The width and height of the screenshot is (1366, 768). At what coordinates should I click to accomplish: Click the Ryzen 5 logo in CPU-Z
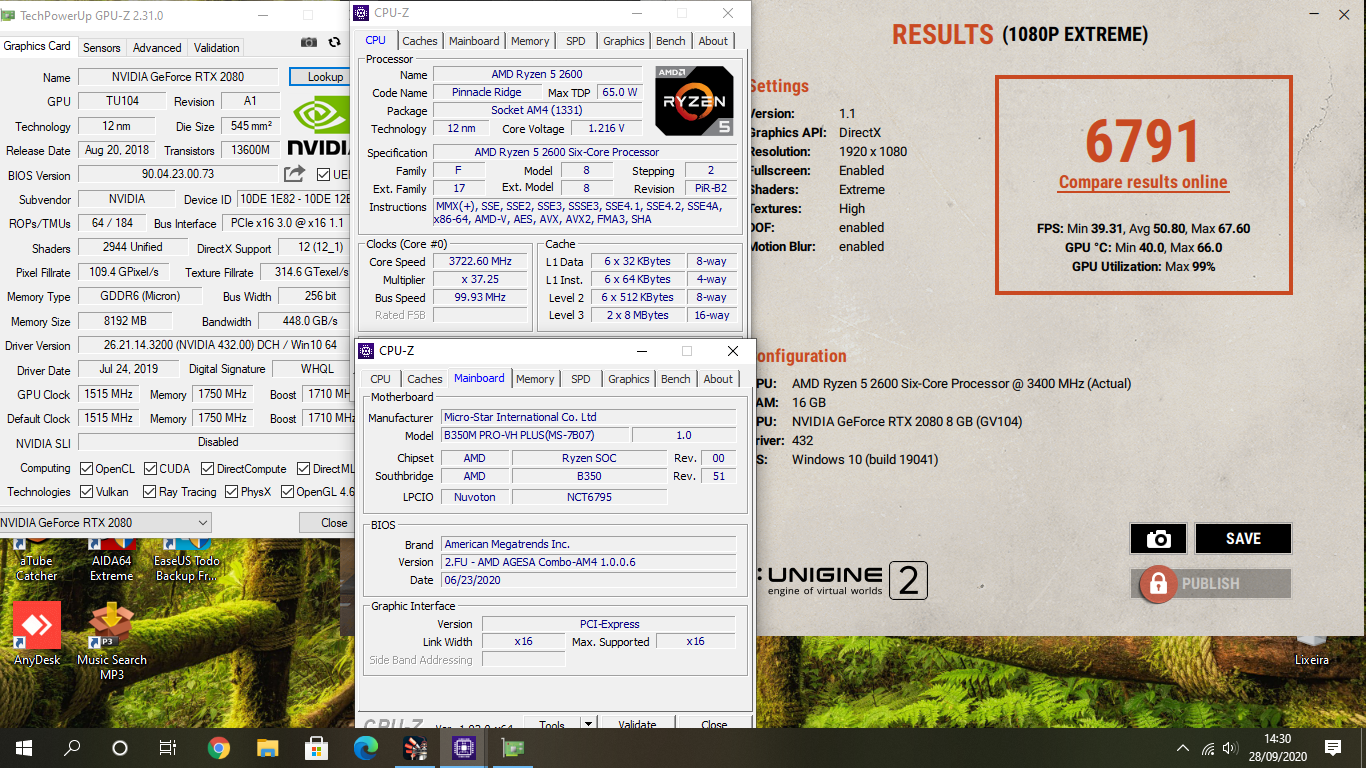pyautogui.click(x=694, y=101)
